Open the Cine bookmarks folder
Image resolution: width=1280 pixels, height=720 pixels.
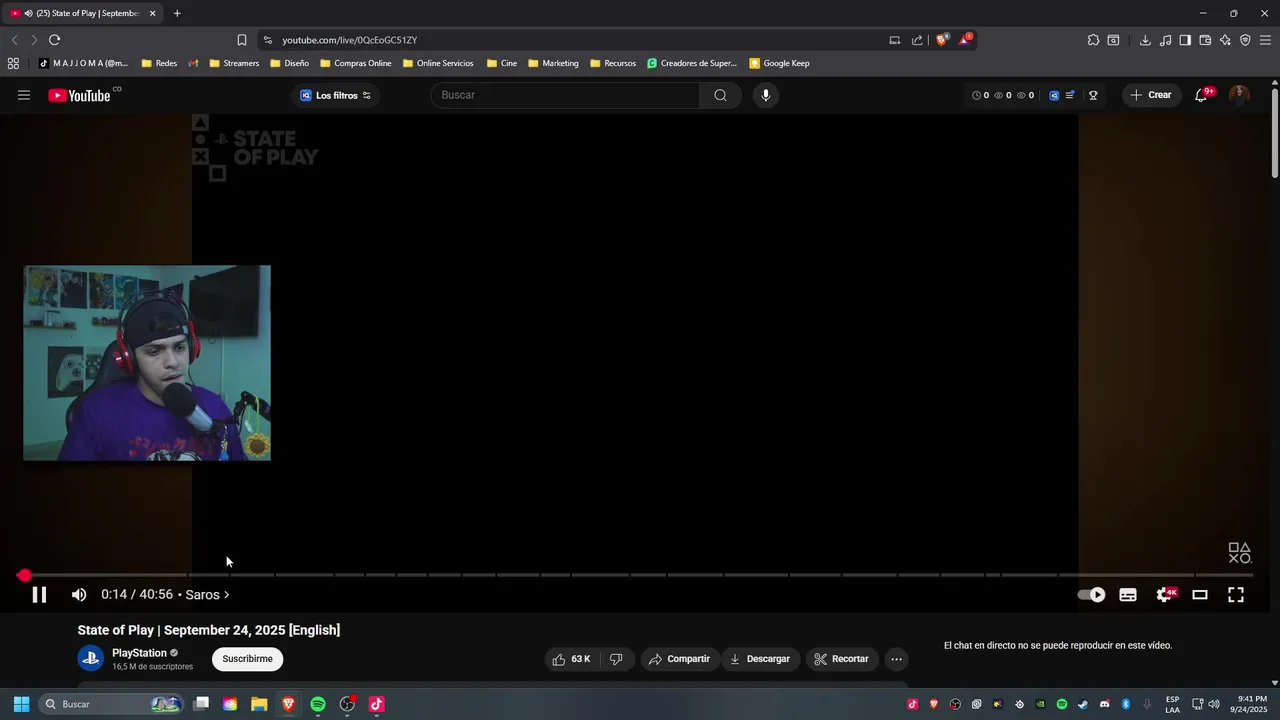pyautogui.click(x=502, y=63)
